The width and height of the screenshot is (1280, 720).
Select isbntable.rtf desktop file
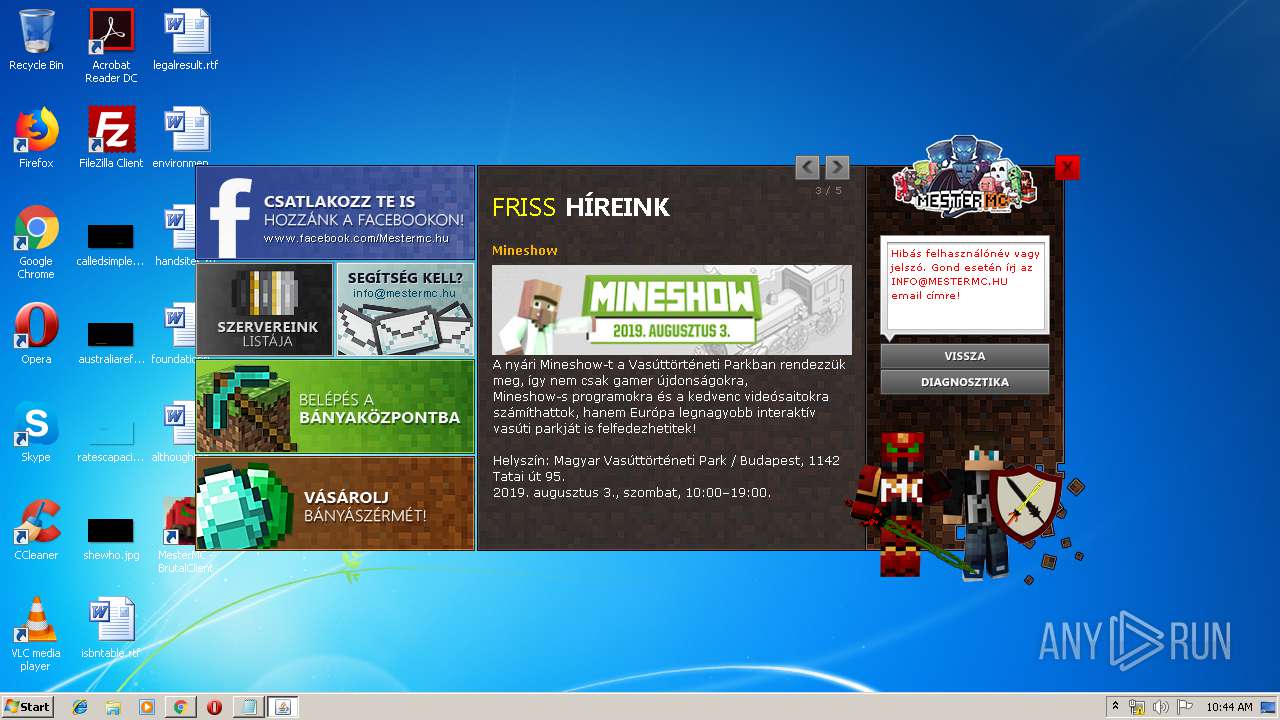coord(111,628)
